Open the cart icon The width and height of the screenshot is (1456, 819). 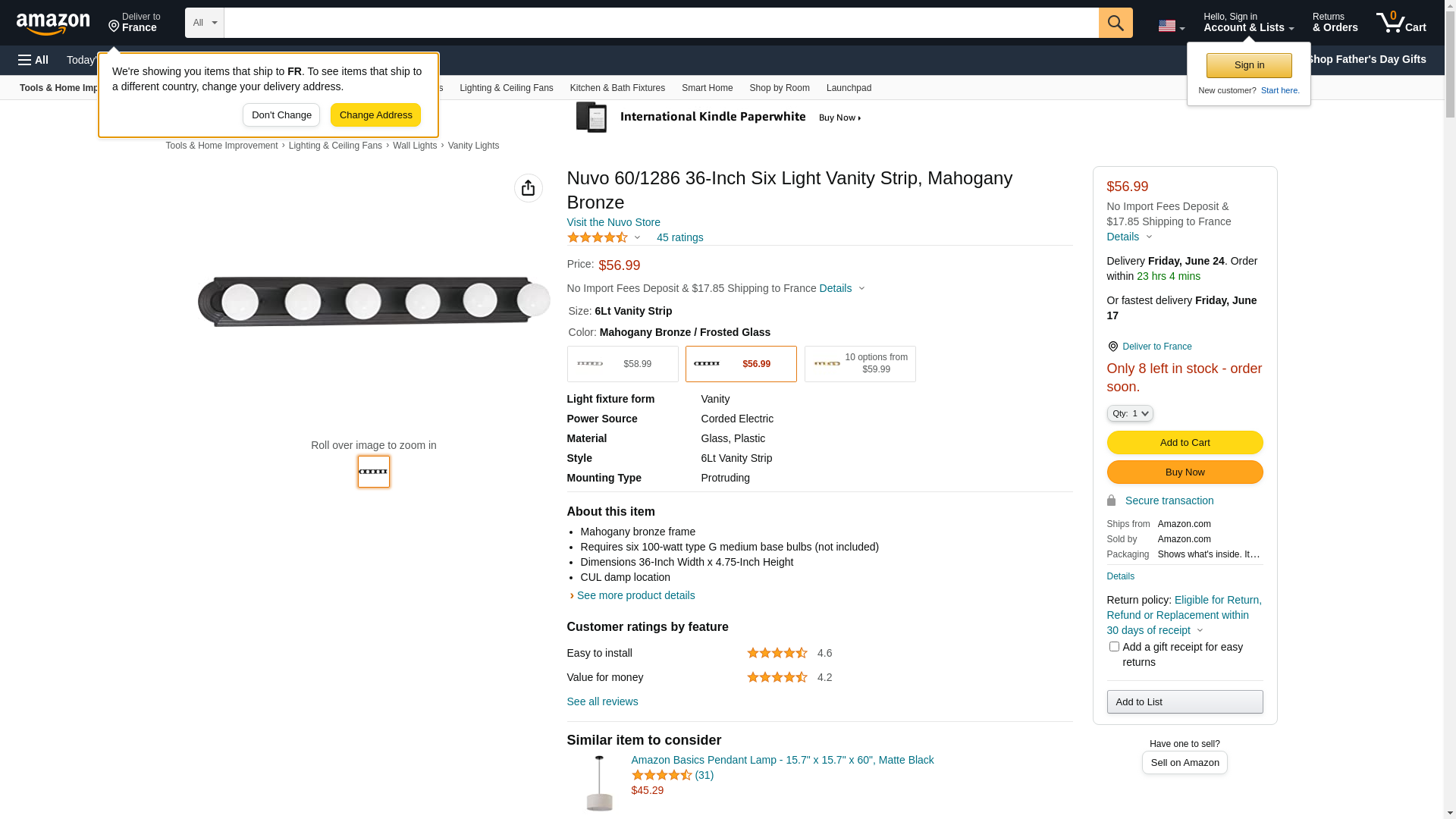(1401, 23)
